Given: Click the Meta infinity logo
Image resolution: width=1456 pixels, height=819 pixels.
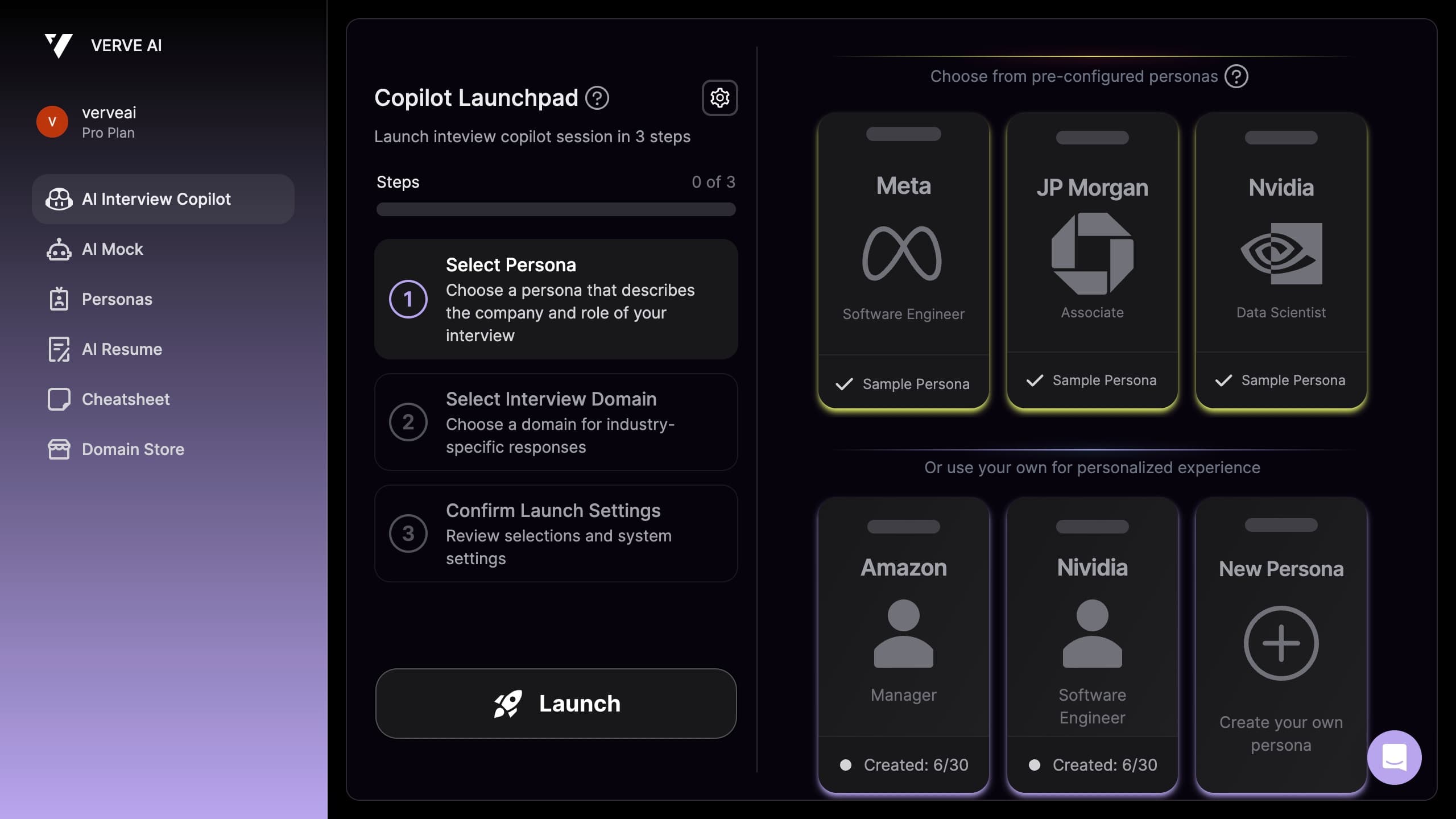Looking at the screenshot, I should (x=903, y=253).
